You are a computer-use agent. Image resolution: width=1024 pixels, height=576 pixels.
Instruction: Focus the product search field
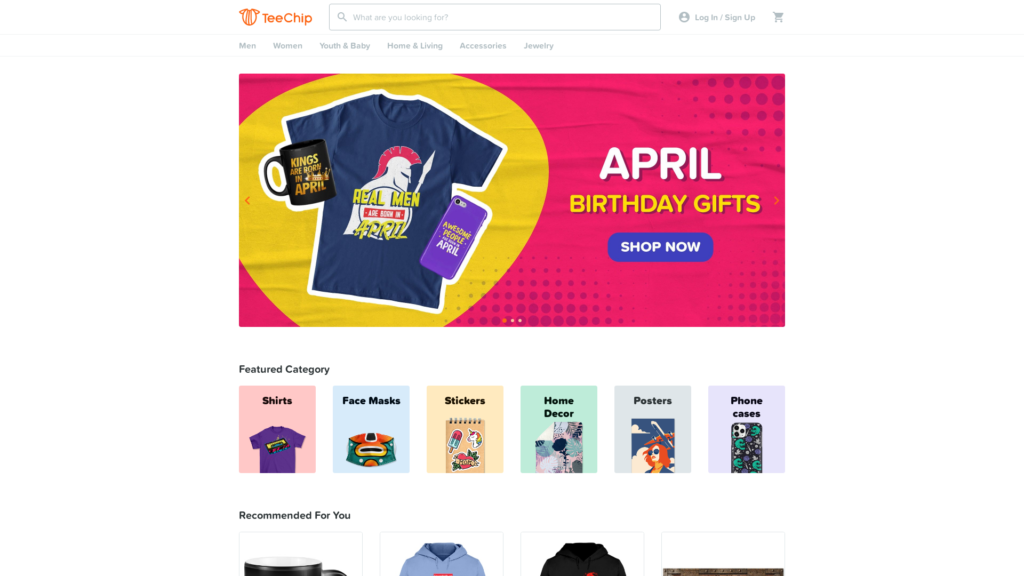494,17
